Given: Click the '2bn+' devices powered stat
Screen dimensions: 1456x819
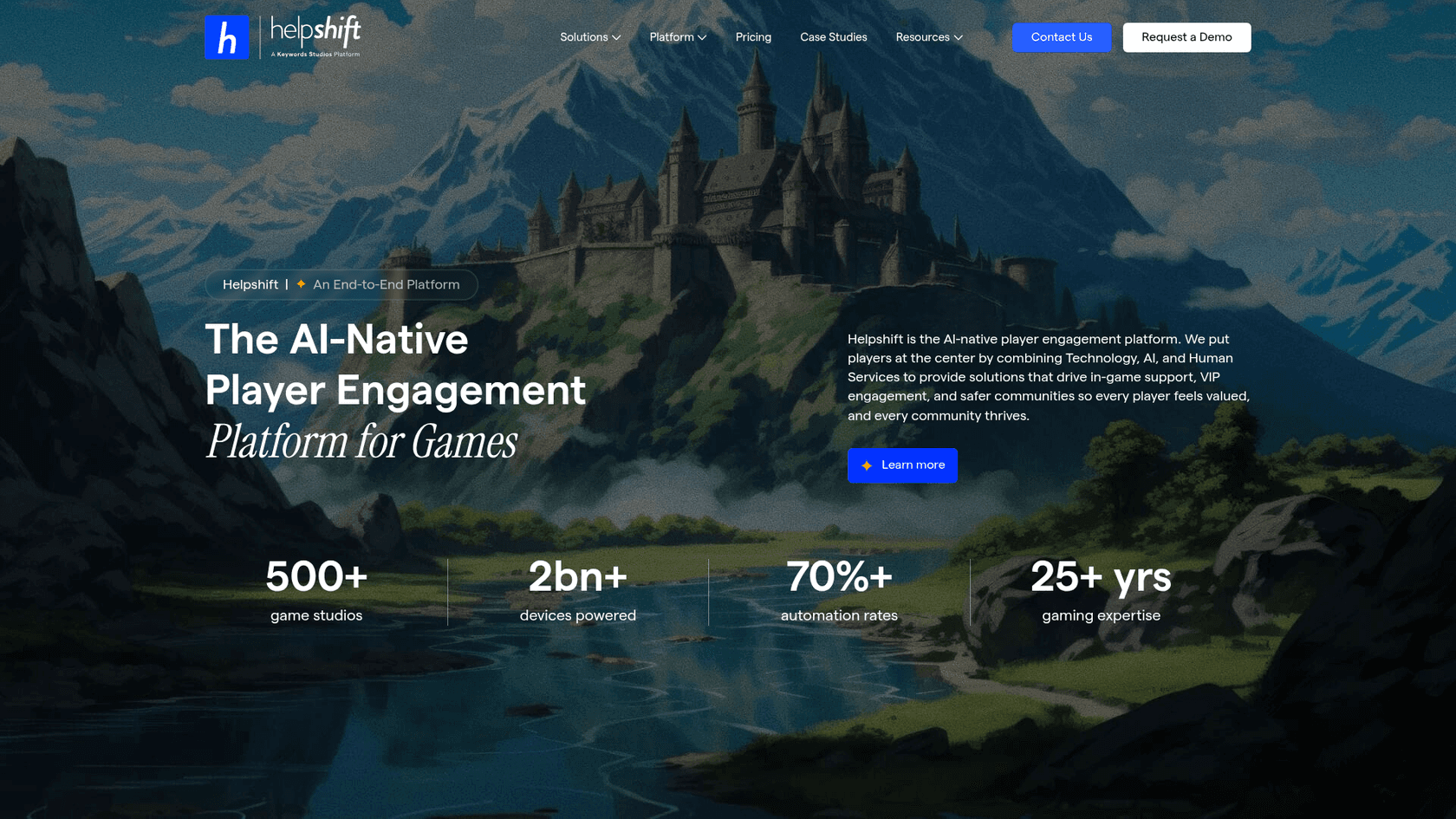Looking at the screenshot, I should coord(577,576).
